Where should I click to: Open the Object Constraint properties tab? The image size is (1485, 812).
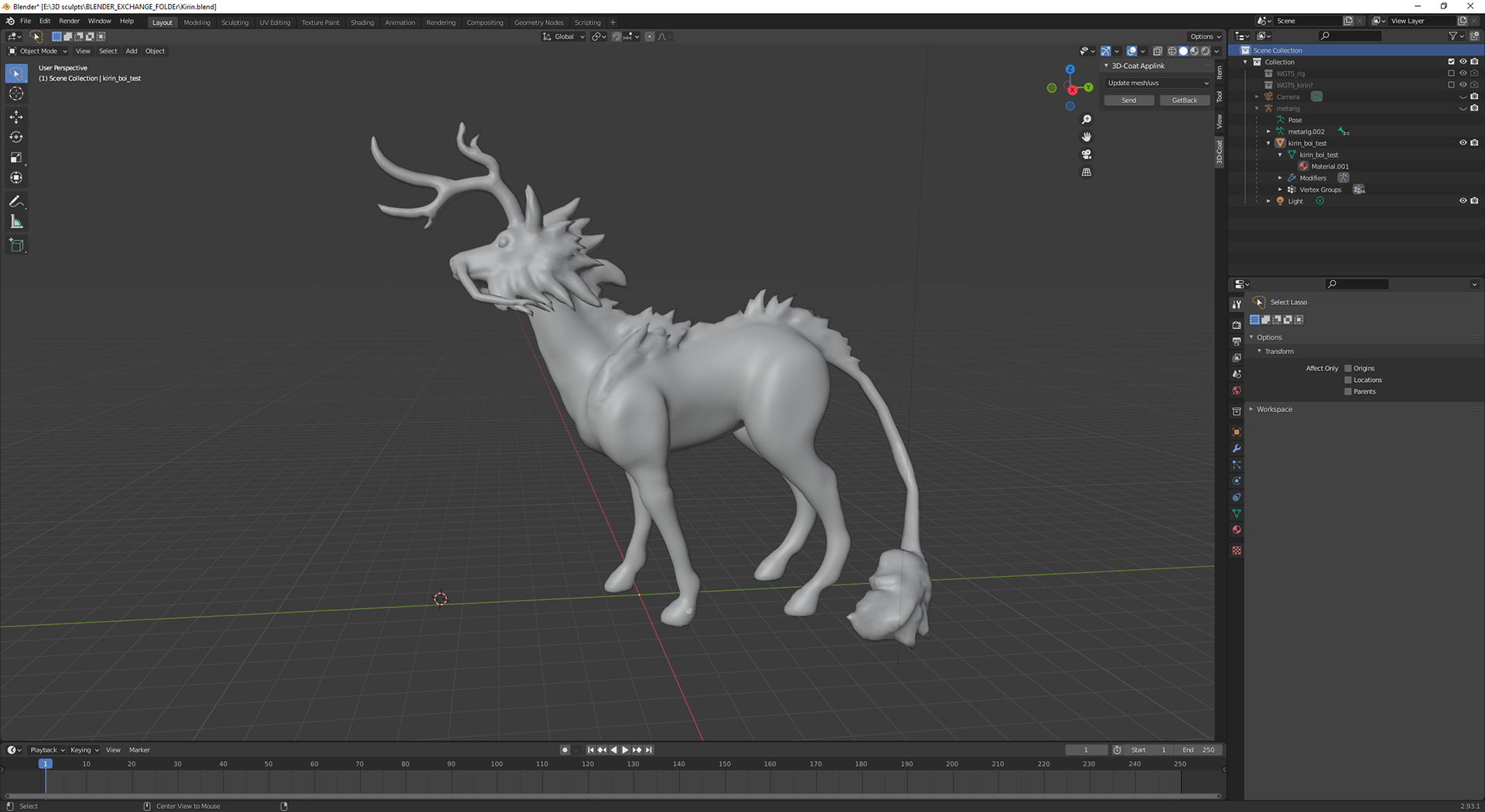1237,497
